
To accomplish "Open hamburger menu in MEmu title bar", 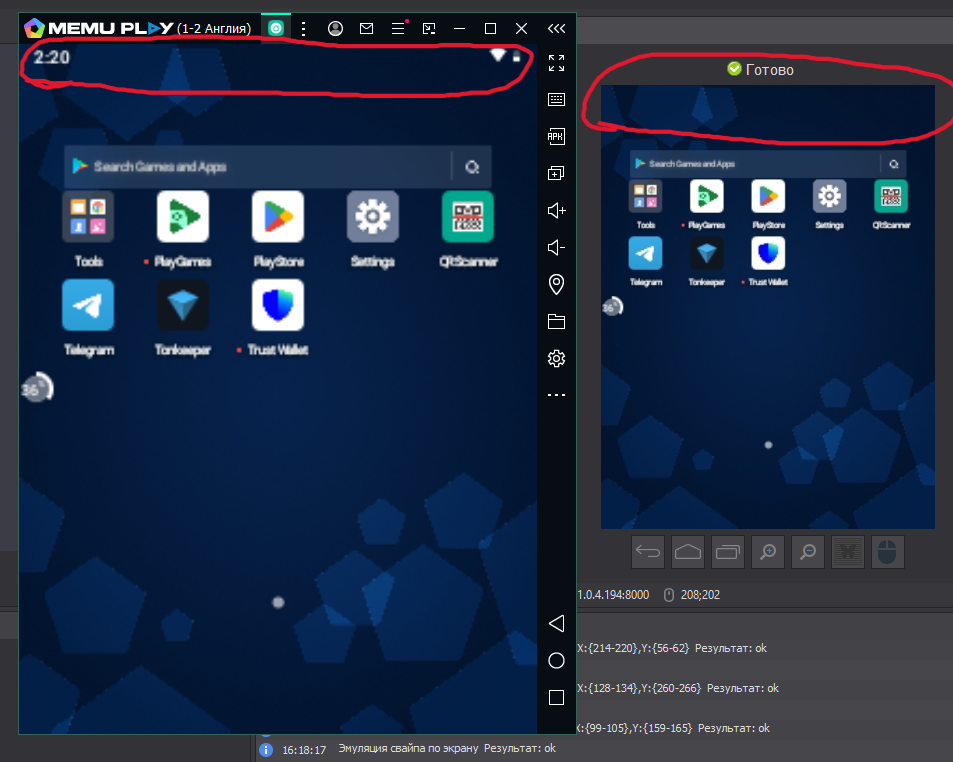I will pos(398,29).
